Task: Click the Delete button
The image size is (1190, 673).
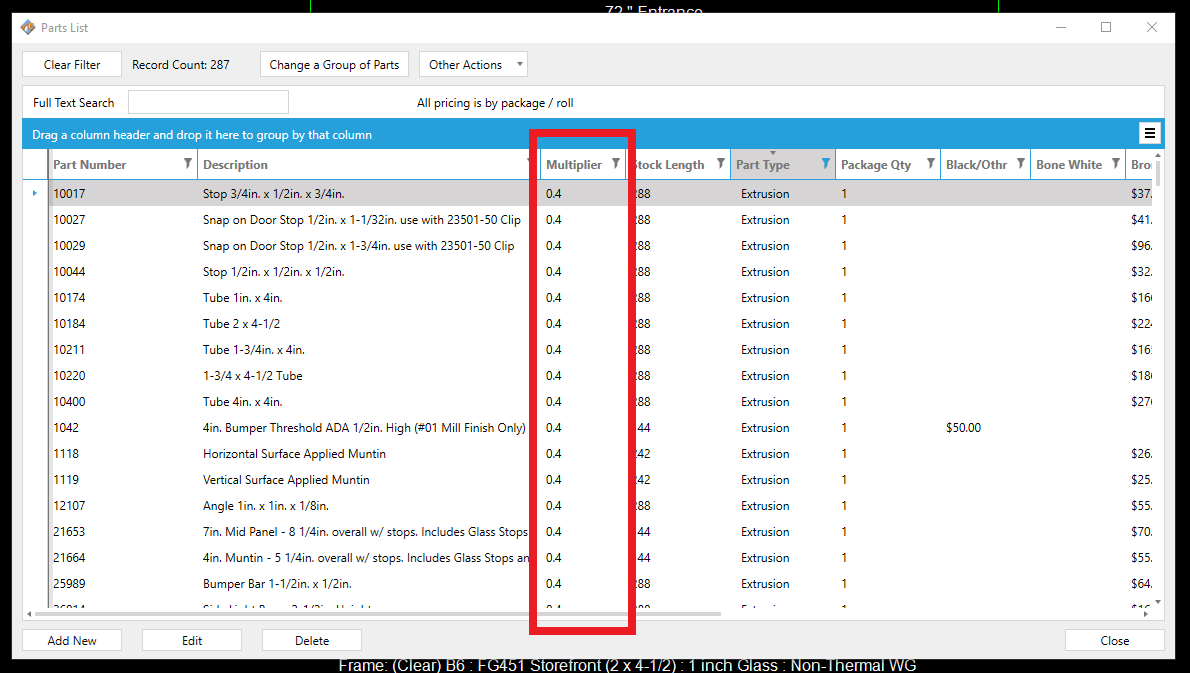Action: (x=312, y=640)
